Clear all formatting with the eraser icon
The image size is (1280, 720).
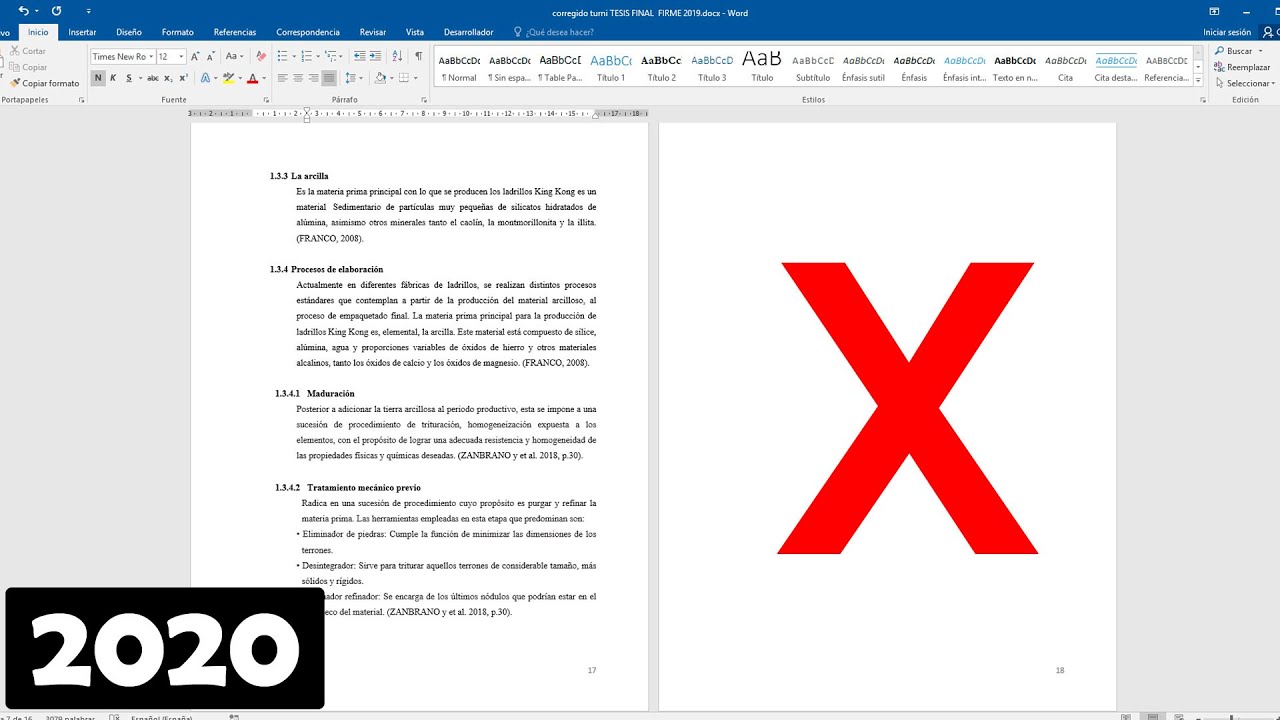[261, 56]
